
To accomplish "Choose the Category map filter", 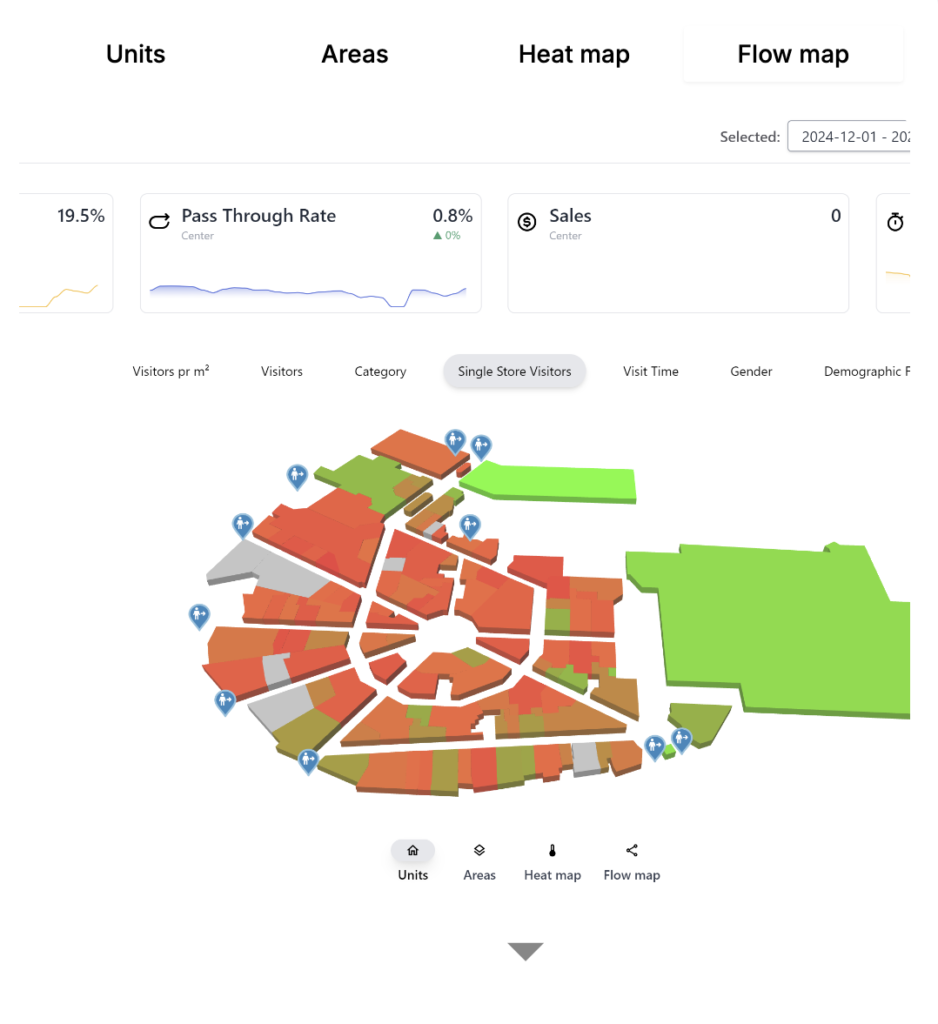I will pyautogui.click(x=380, y=371).
